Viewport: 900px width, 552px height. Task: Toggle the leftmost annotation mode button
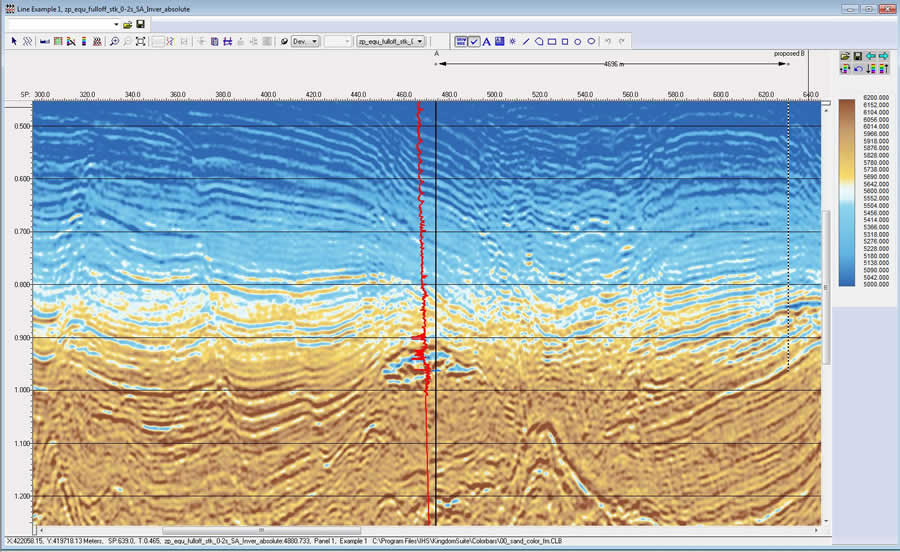click(x=461, y=41)
